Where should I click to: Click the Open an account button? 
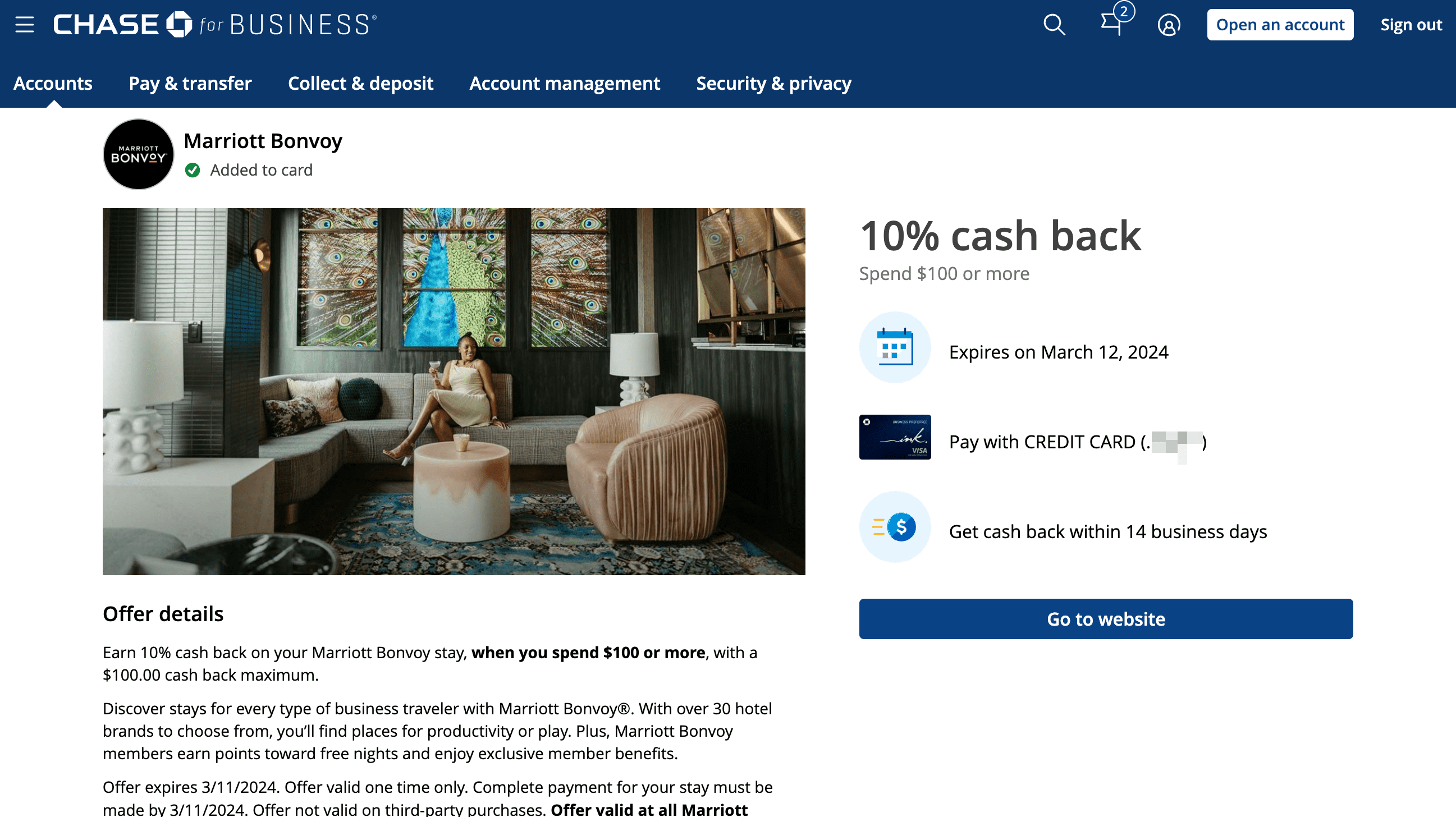(x=1280, y=25)
